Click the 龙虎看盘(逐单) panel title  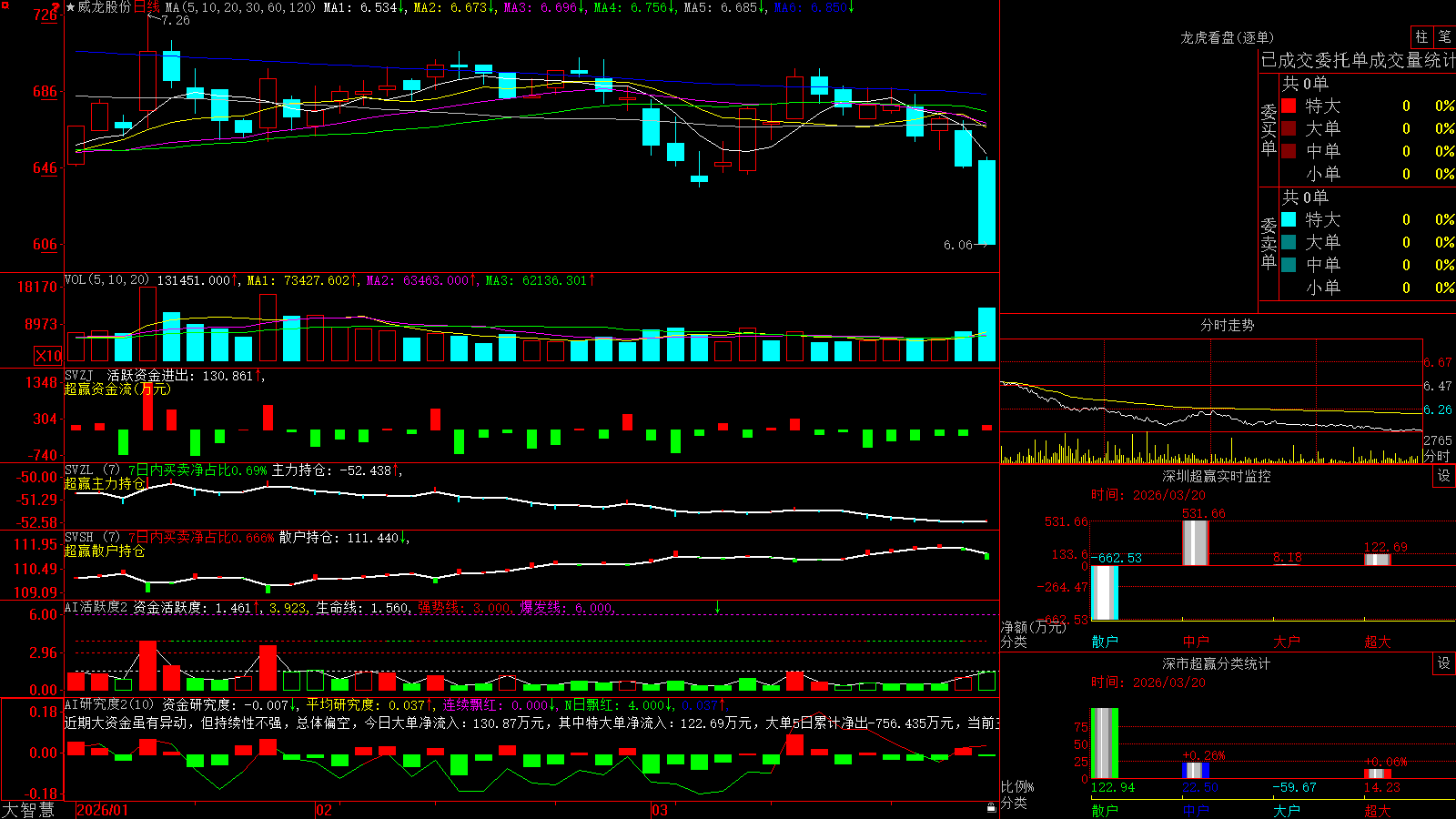coord(1227,37)
